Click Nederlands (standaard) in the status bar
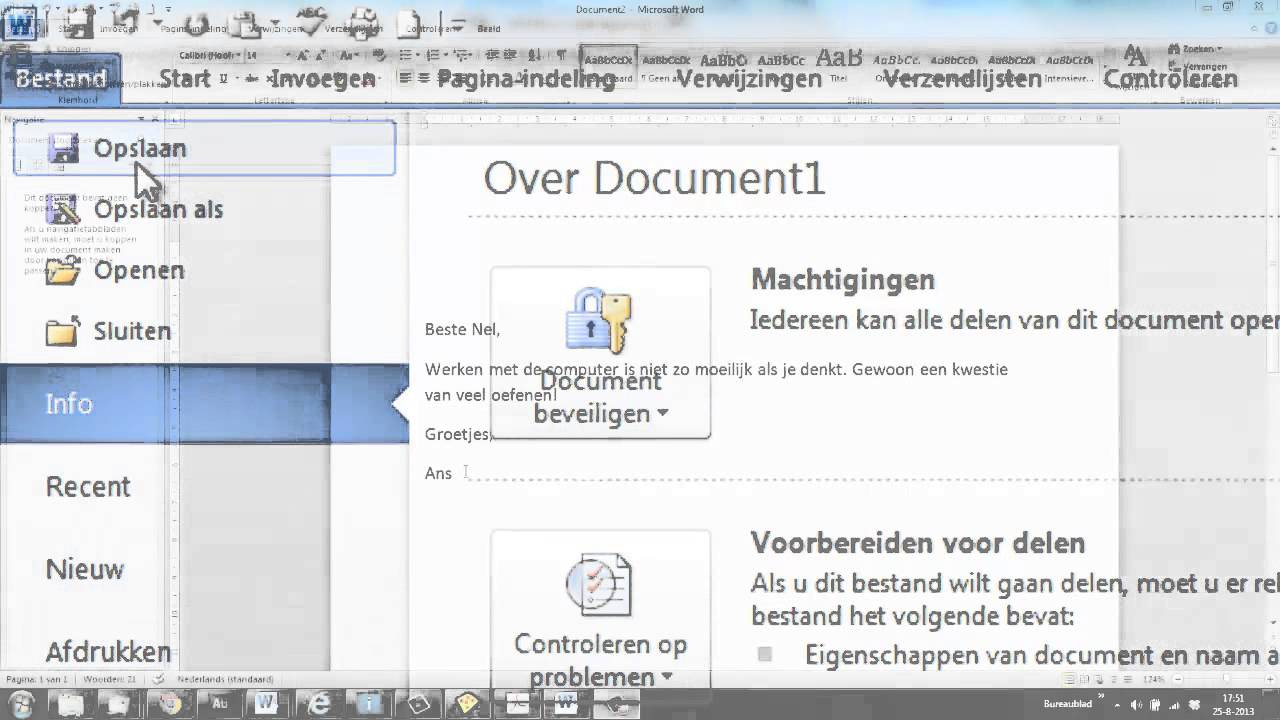 tap(224, 679)
